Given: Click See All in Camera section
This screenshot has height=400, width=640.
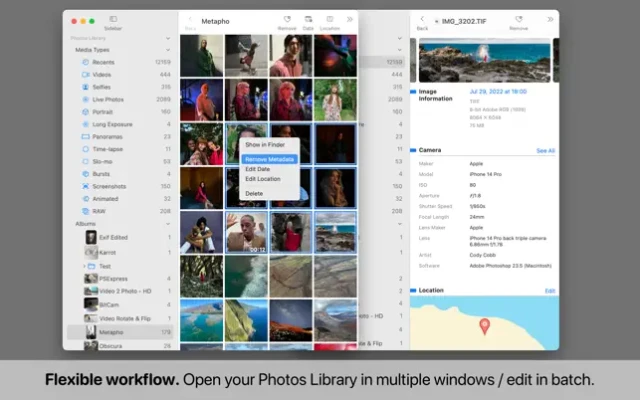Looking at the screenshot, I should pyautogui.click(x=545, y=151).
